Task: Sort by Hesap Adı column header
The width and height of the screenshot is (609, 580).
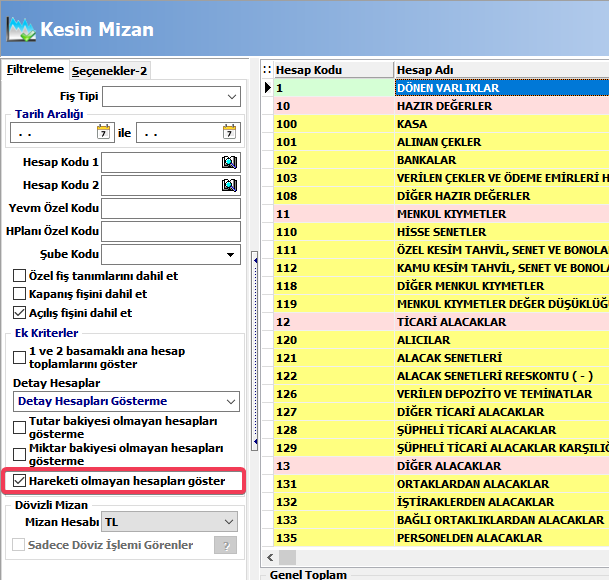Action: [502, 70]
